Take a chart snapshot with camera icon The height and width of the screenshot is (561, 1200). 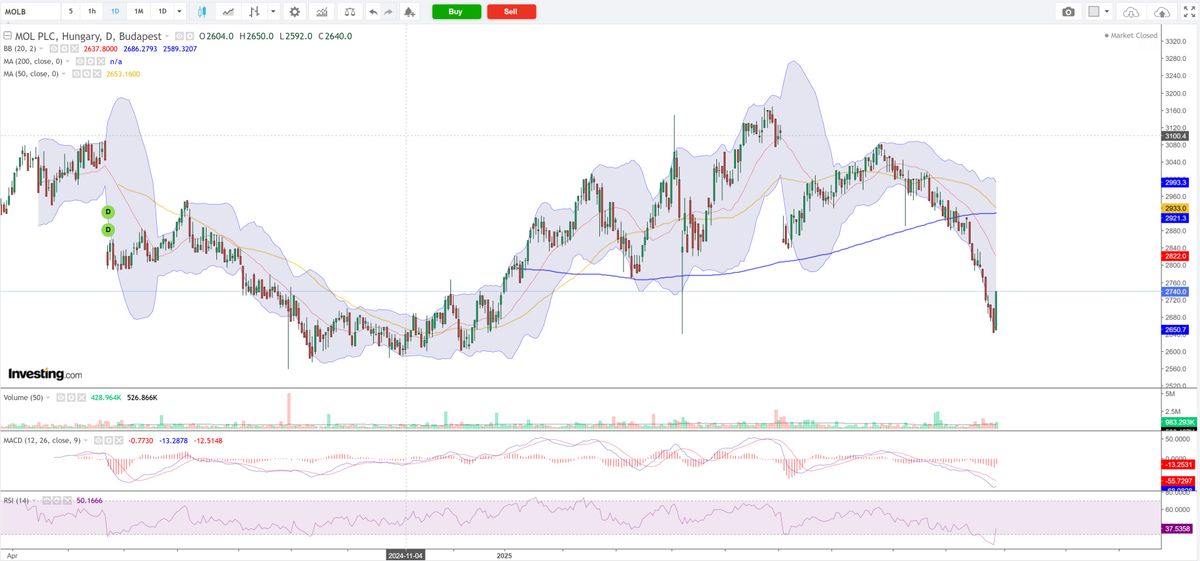tap(1068, 12)
